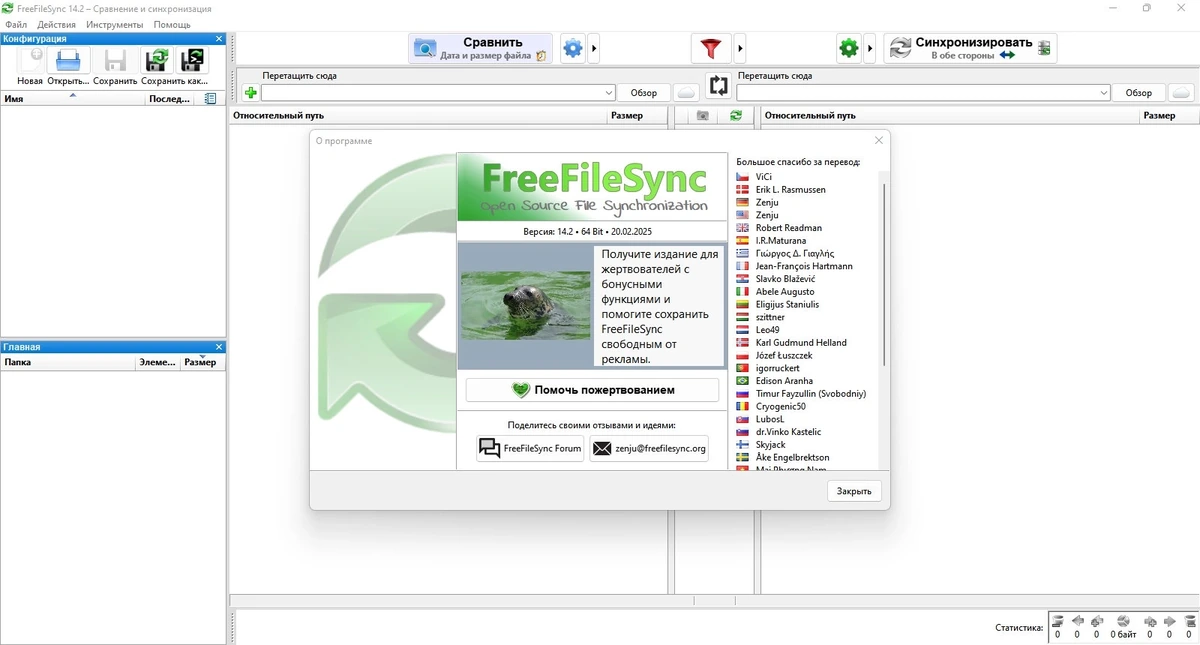Click the save-as-batch-job icon with console

tap(192, 60)
